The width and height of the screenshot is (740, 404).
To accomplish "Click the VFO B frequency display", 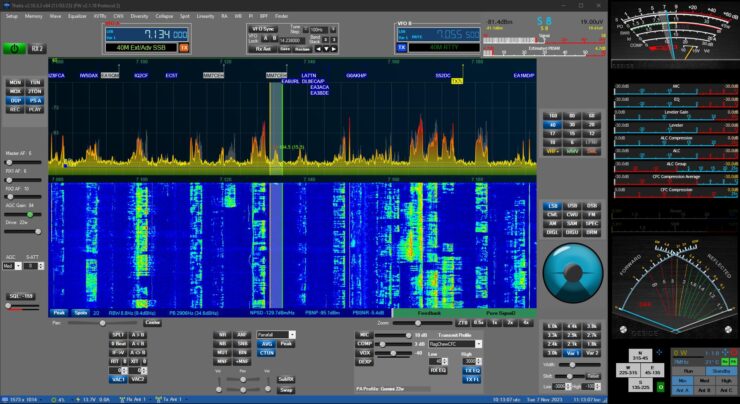I will [x=439, y=34].
